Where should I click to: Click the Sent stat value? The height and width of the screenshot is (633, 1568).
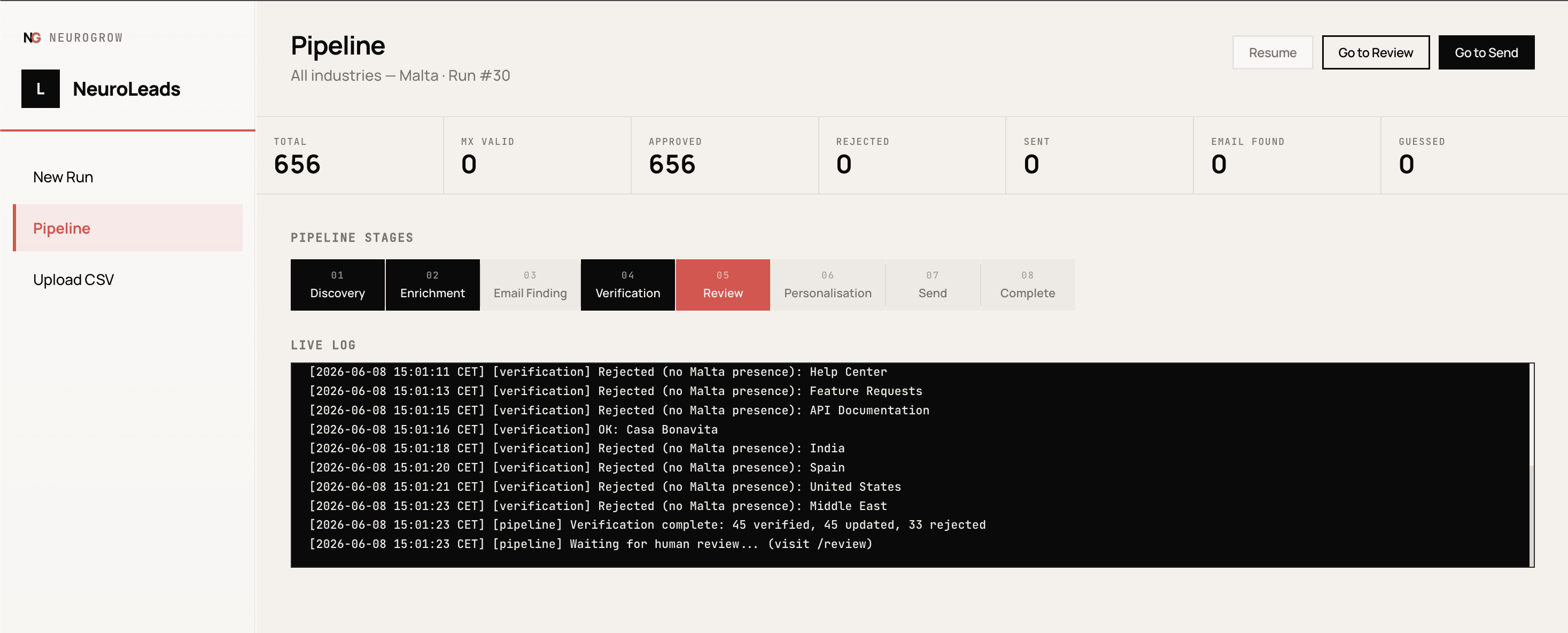click(1031, 164)
